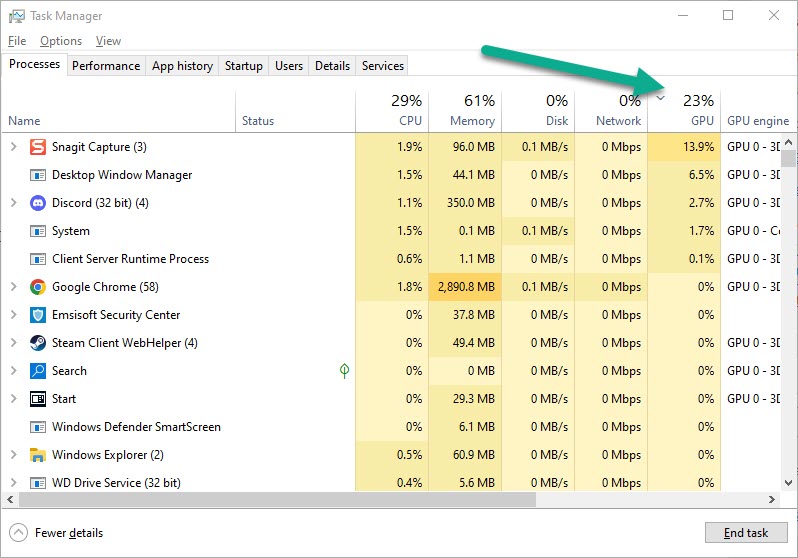Sort processes by Network column header

coord(611,111)
